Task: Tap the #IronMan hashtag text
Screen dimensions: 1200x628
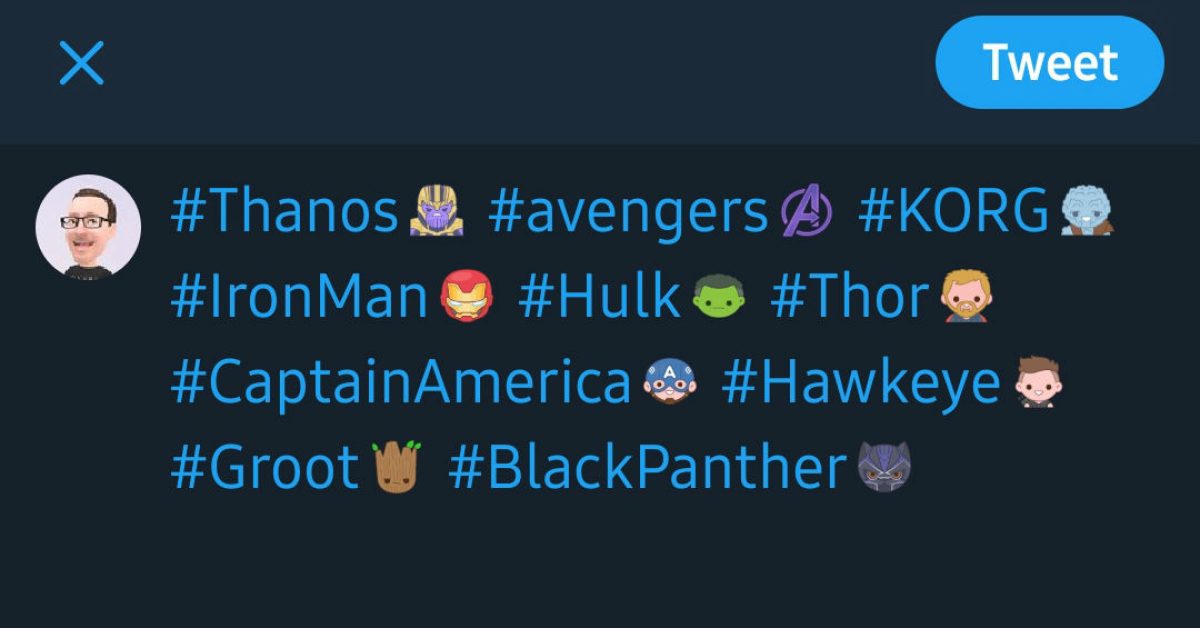Action: click(x=300, y=298)
